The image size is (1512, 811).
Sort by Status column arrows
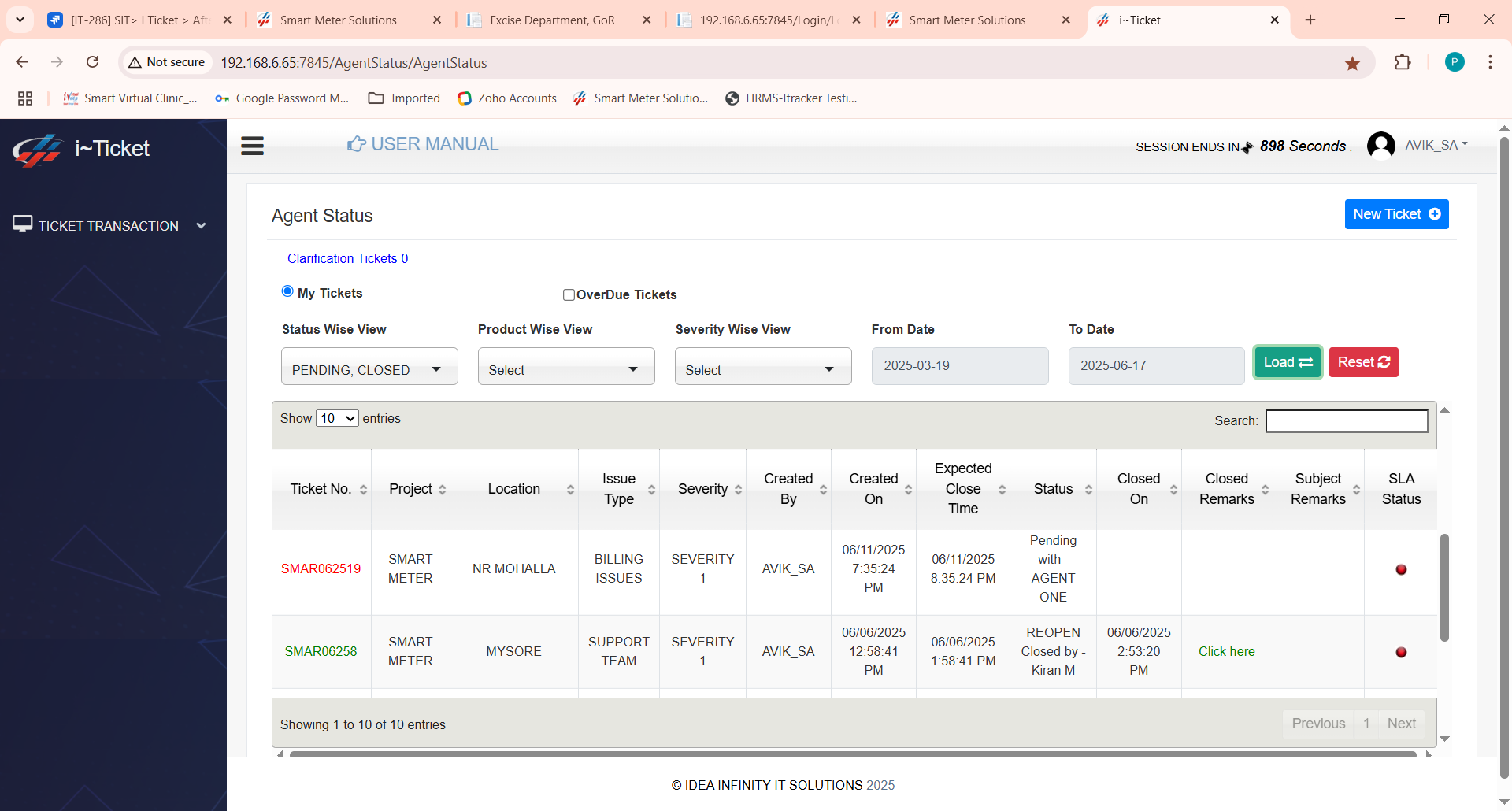pyautogui.click(x=1088, y=490)
